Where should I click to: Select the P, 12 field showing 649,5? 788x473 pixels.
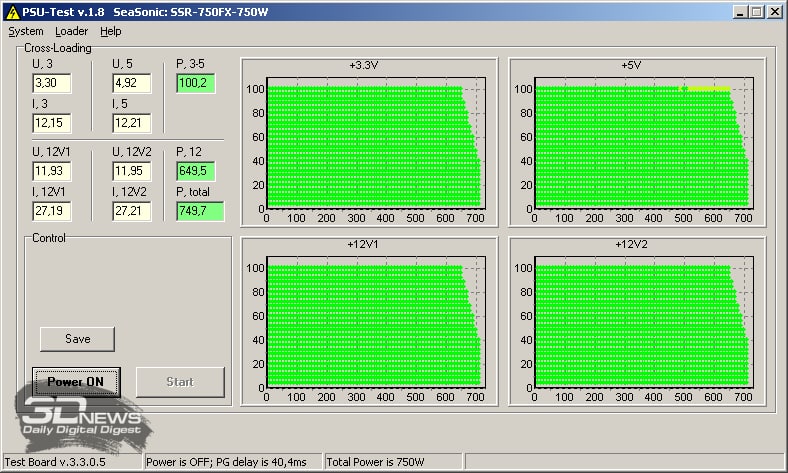pyautogui.click(x=195, y=171)
